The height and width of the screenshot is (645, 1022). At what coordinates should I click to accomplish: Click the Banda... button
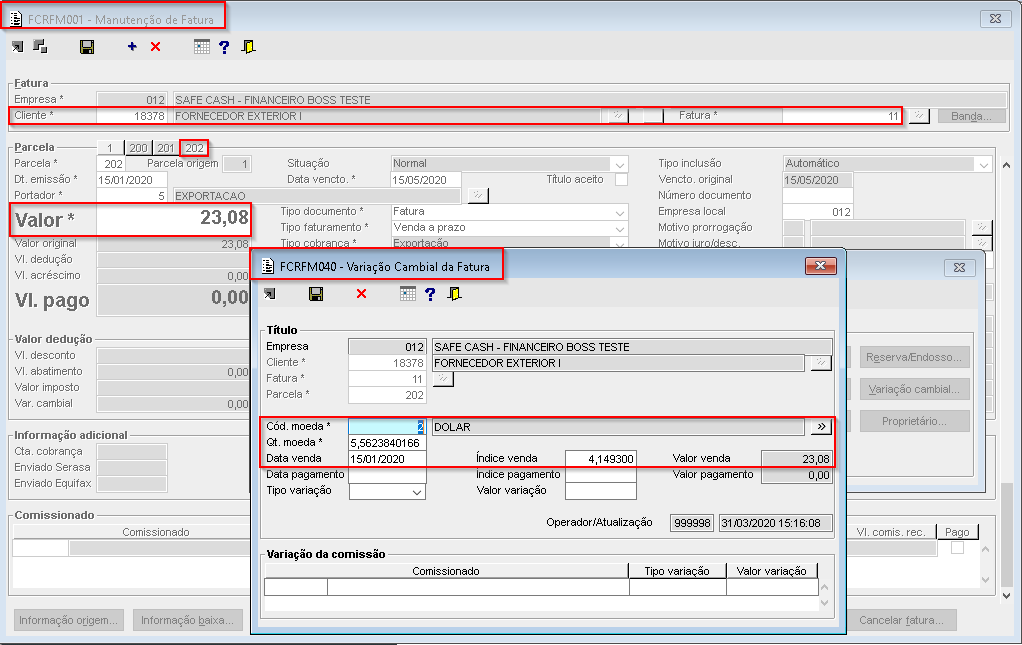(971, 116)
